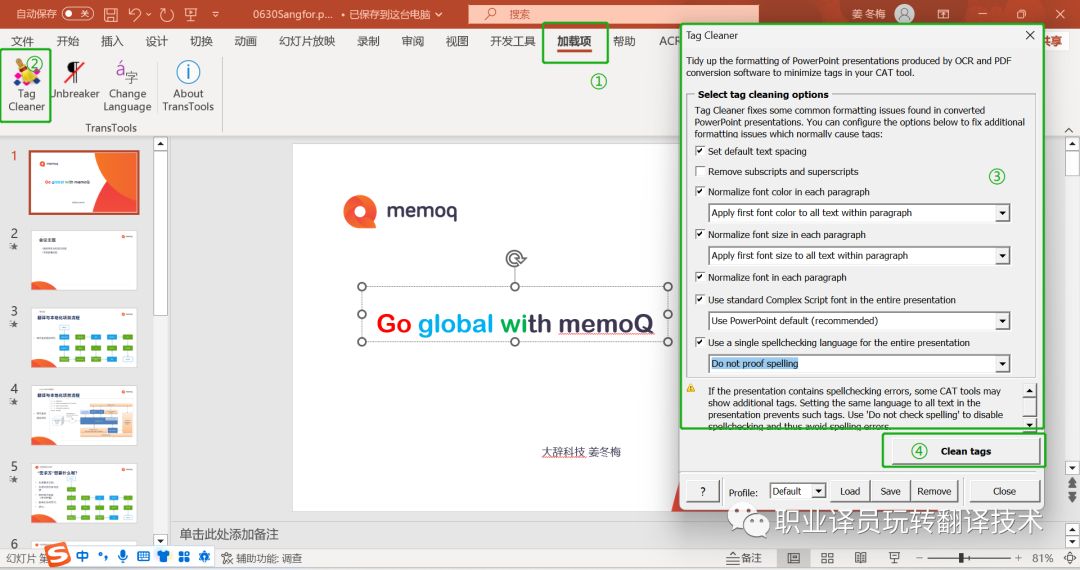Image resolution: width=1080 pixels, height=570 pixels.
Task: Switch to the 切换 ribbon tab
Action: [x=201, y=41]
